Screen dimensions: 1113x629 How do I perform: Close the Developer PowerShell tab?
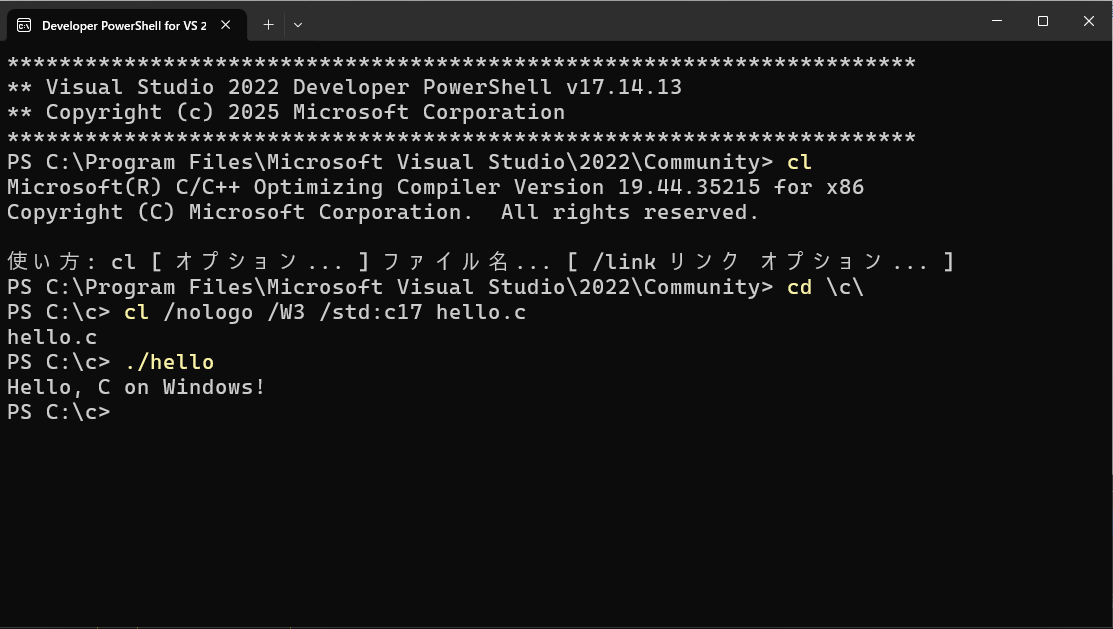pos(226,25)
